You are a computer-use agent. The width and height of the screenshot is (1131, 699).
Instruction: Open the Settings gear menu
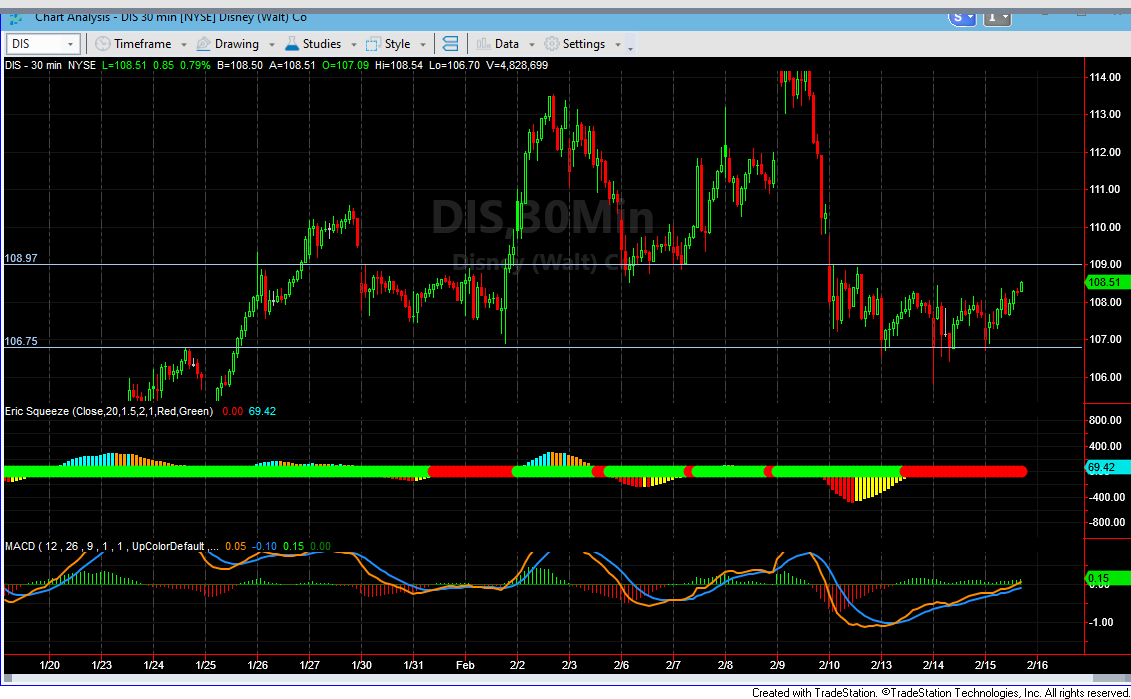pyautogui.click(x=583, y=44)
